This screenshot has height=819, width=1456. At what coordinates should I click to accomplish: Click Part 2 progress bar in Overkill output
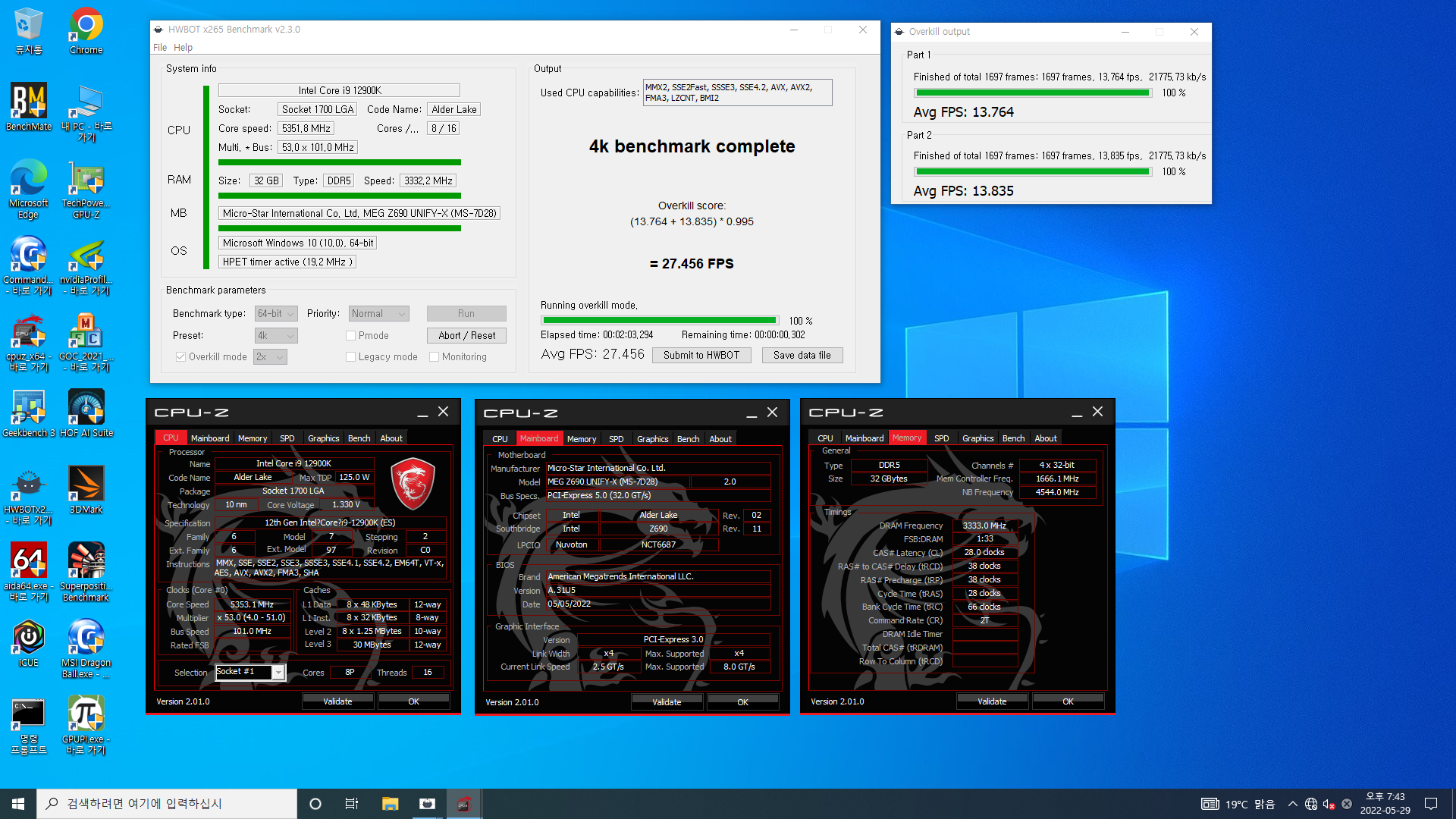point(1033,172)
